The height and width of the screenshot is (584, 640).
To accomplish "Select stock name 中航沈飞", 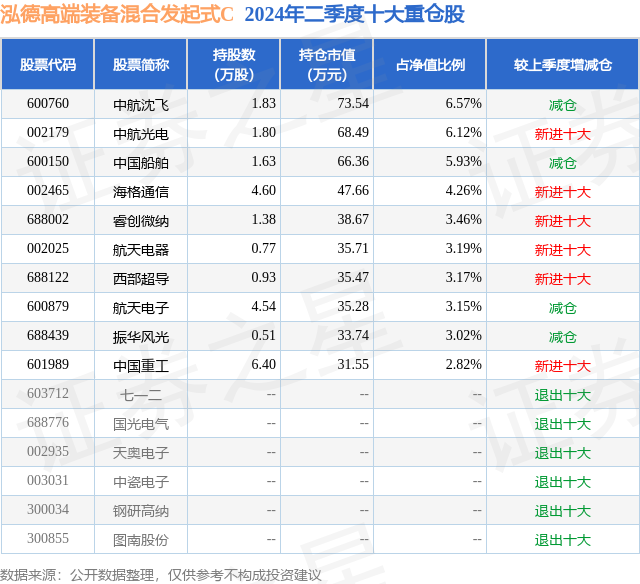I will click(141, 105).
